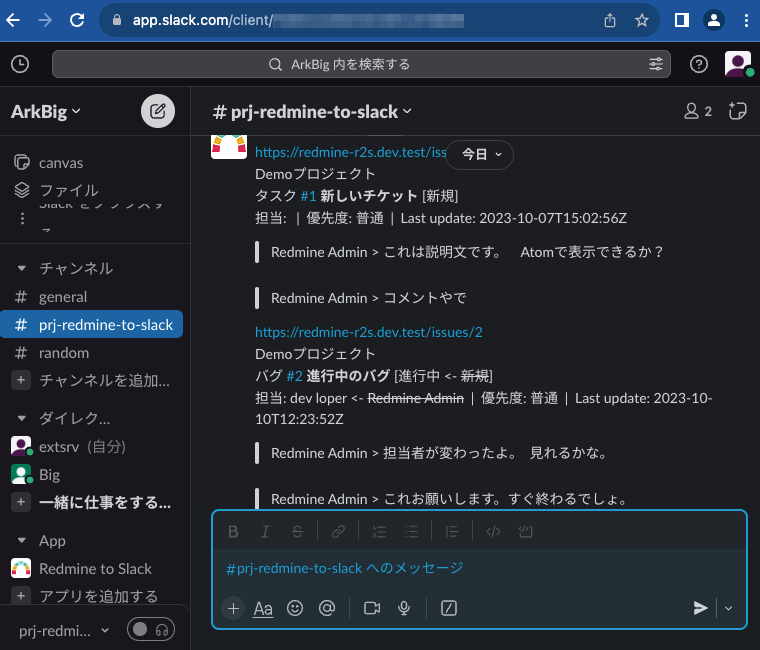Open search filter sliders icon

(656, 64)
